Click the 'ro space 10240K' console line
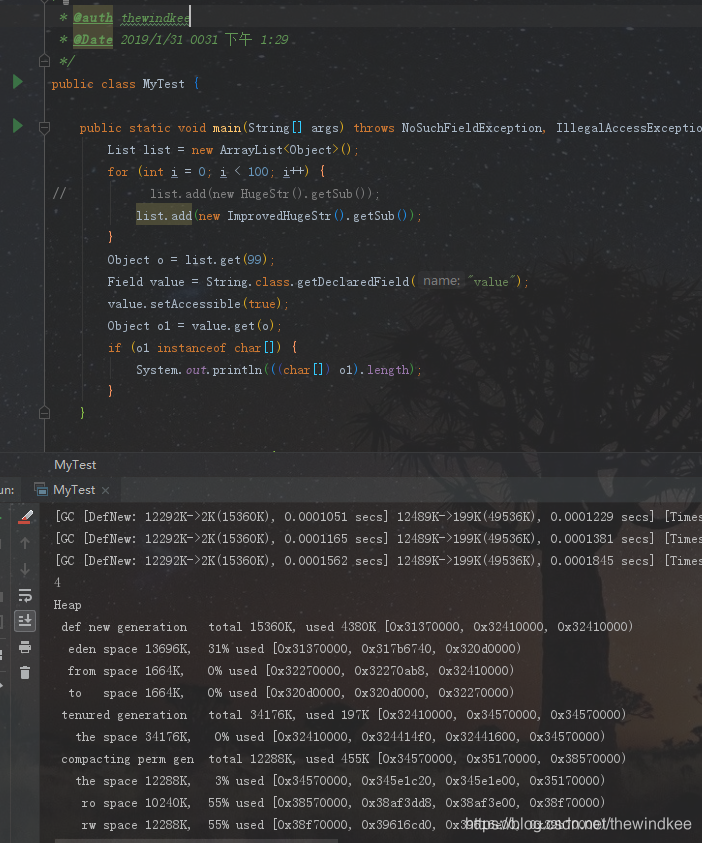The width and height of the screenshot is (702, 843). point(343,803)
